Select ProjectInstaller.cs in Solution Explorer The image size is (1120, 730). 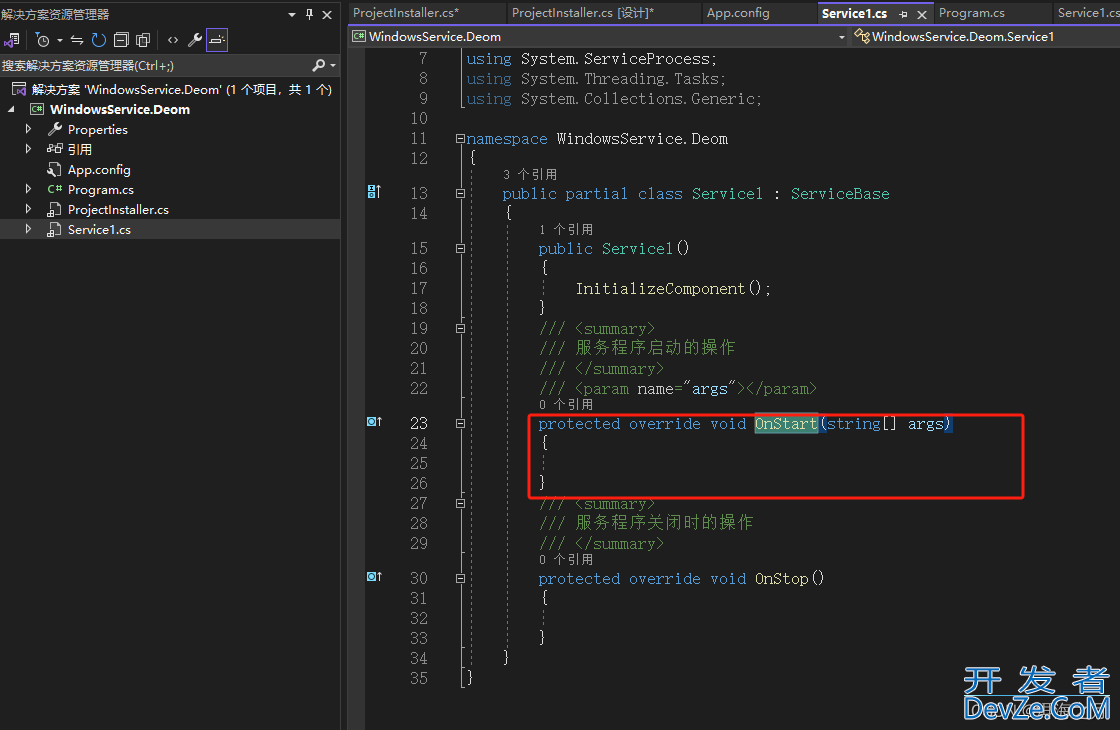(118, 209)
